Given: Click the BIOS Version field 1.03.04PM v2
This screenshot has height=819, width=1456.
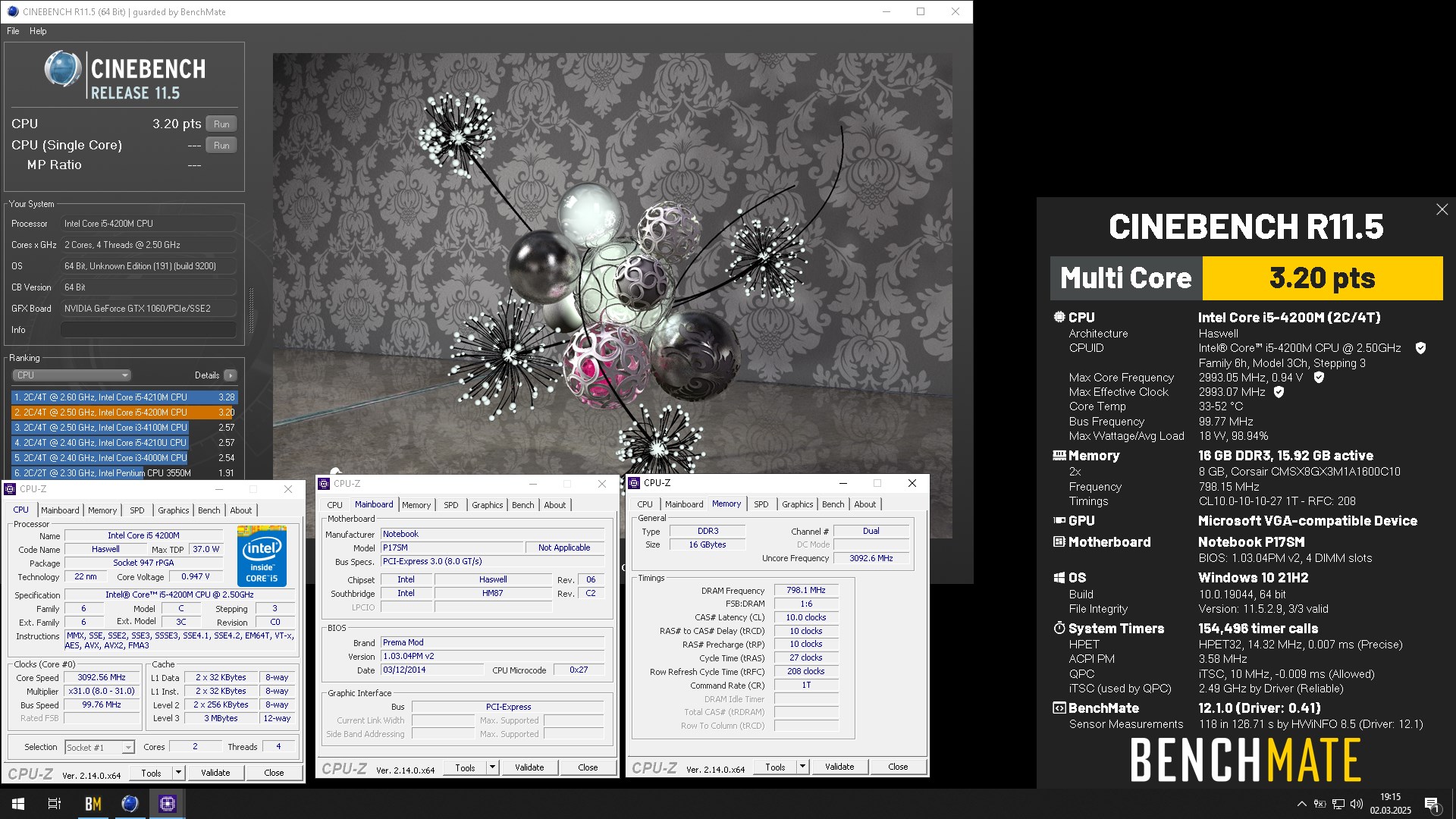Looking at the screenshot, I should click(x=493, y=657).
